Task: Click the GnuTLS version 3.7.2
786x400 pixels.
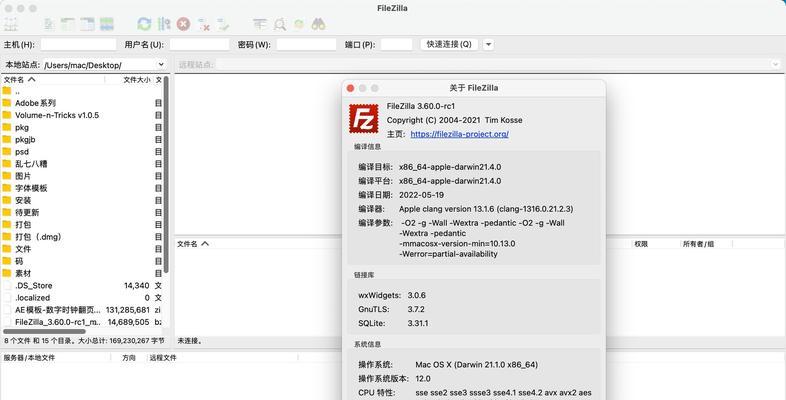Action: (416, 309)
